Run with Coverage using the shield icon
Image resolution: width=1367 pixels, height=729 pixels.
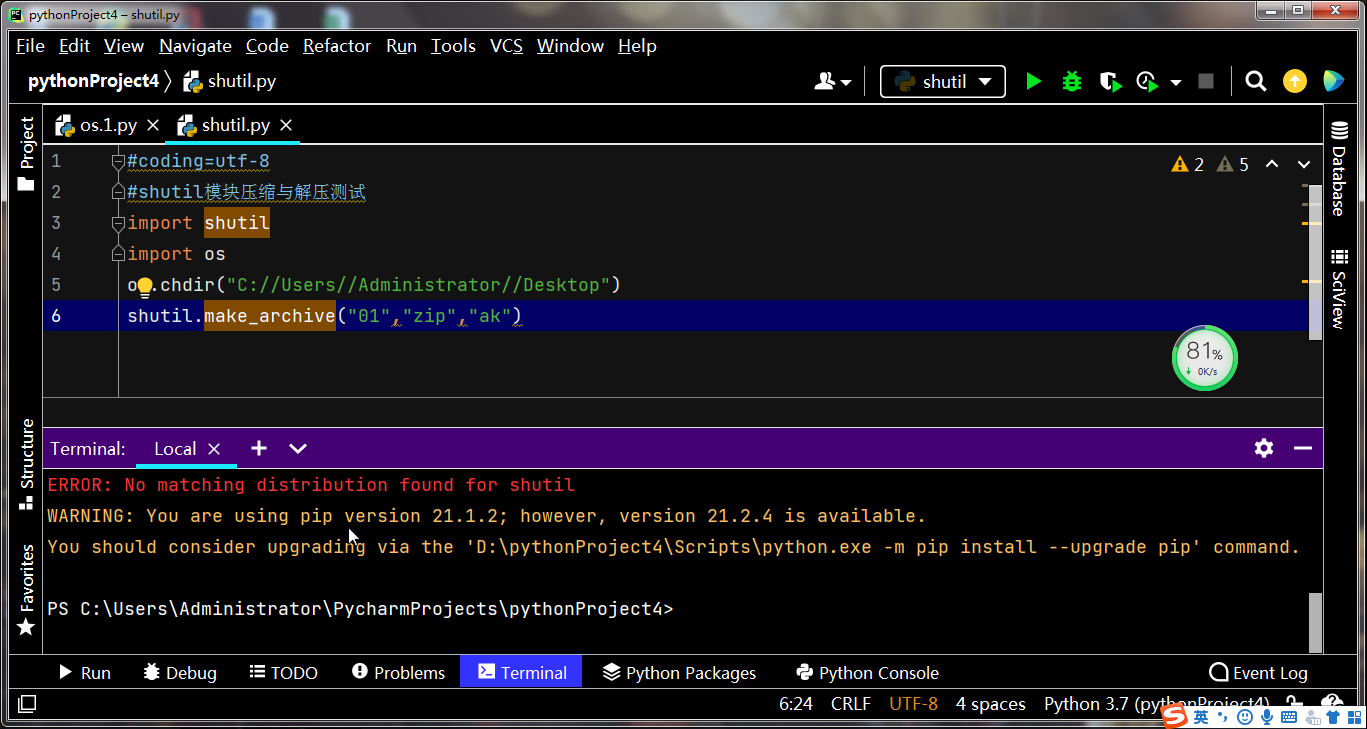(1110, 81)
